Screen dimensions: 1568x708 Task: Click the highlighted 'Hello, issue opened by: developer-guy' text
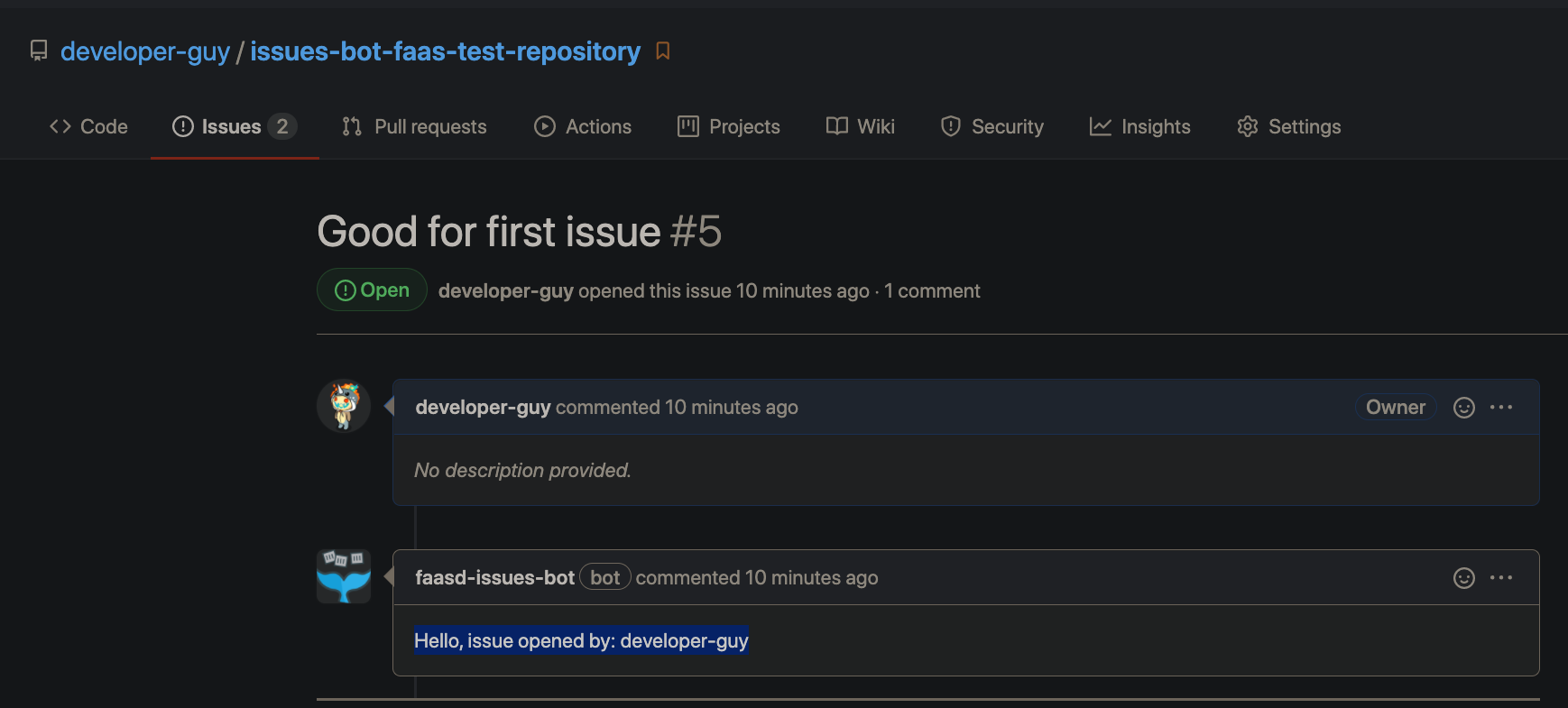pos(581,640)
